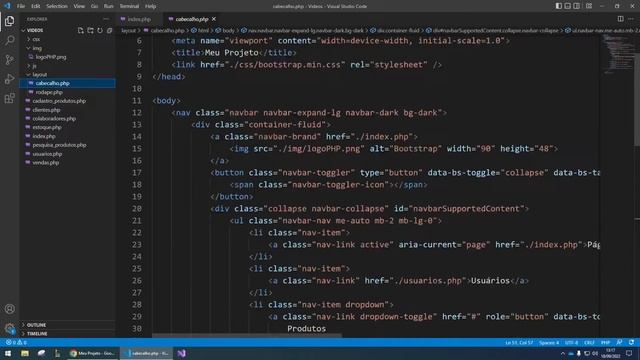This screenshot has height=360, width=640.
Task: Open rodape.php in the file tree
Action: click(x=49, y=92)
